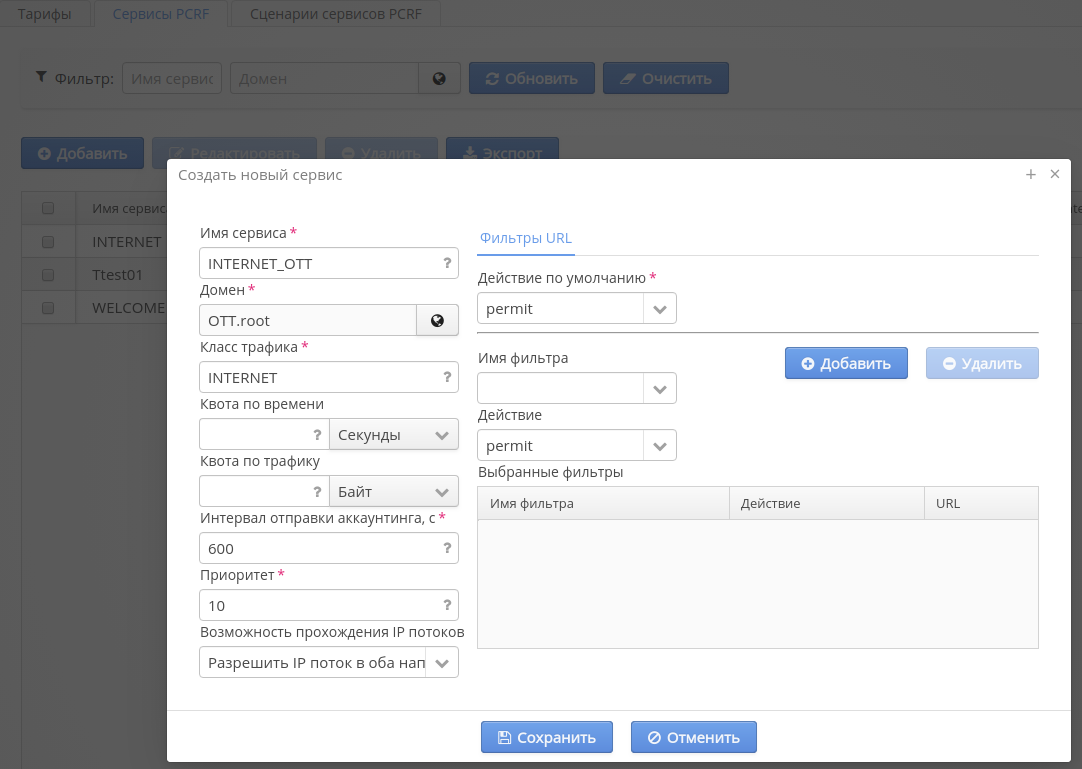
Task: Click the help icon in the time quota field
Action: [317, 435]
